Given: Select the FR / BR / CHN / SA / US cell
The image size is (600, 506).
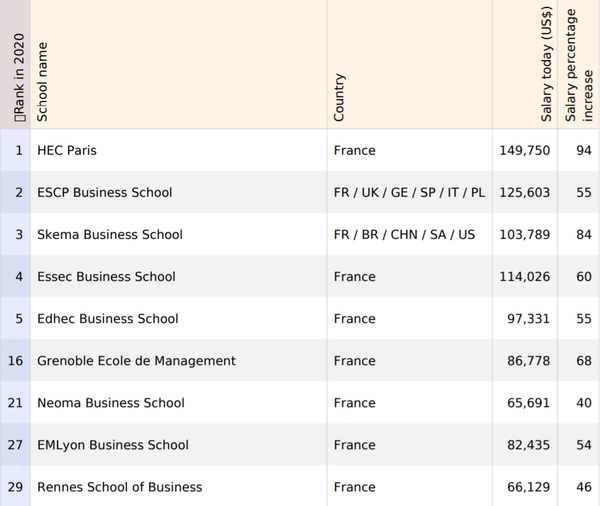Looking at the screenshot, I should [404, 235].
